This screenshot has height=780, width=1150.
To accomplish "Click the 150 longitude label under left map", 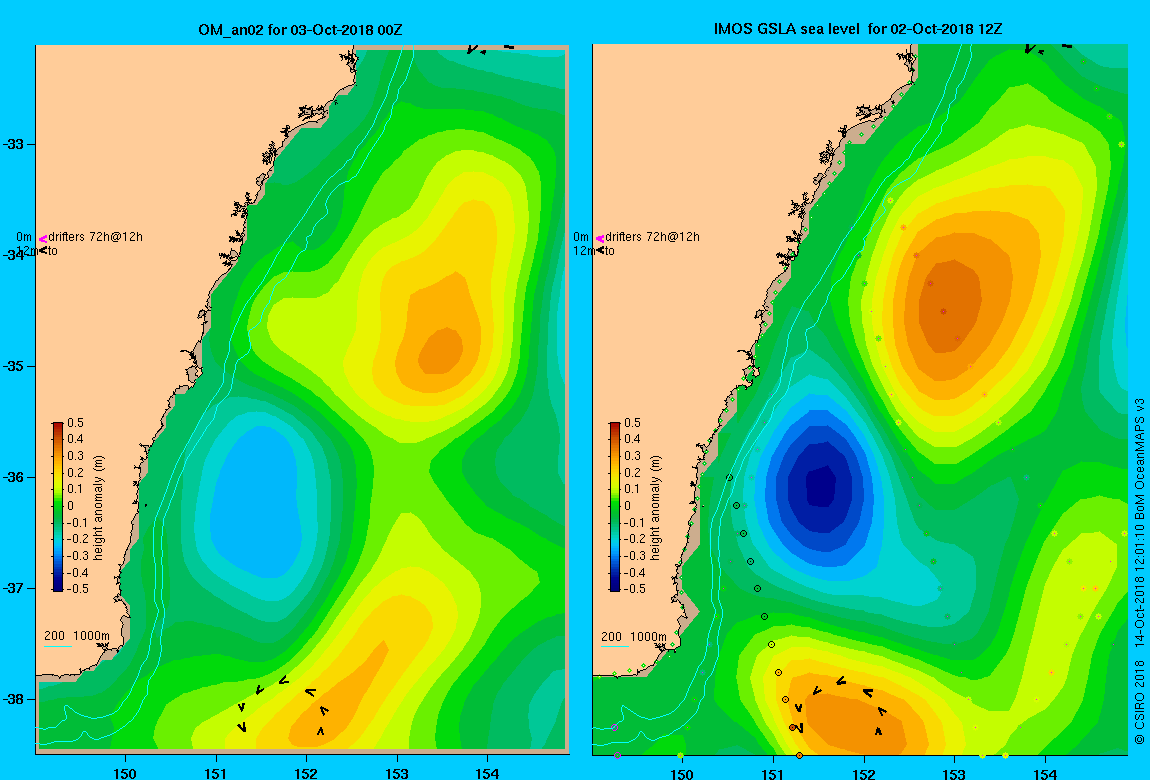I will point(125,773).
